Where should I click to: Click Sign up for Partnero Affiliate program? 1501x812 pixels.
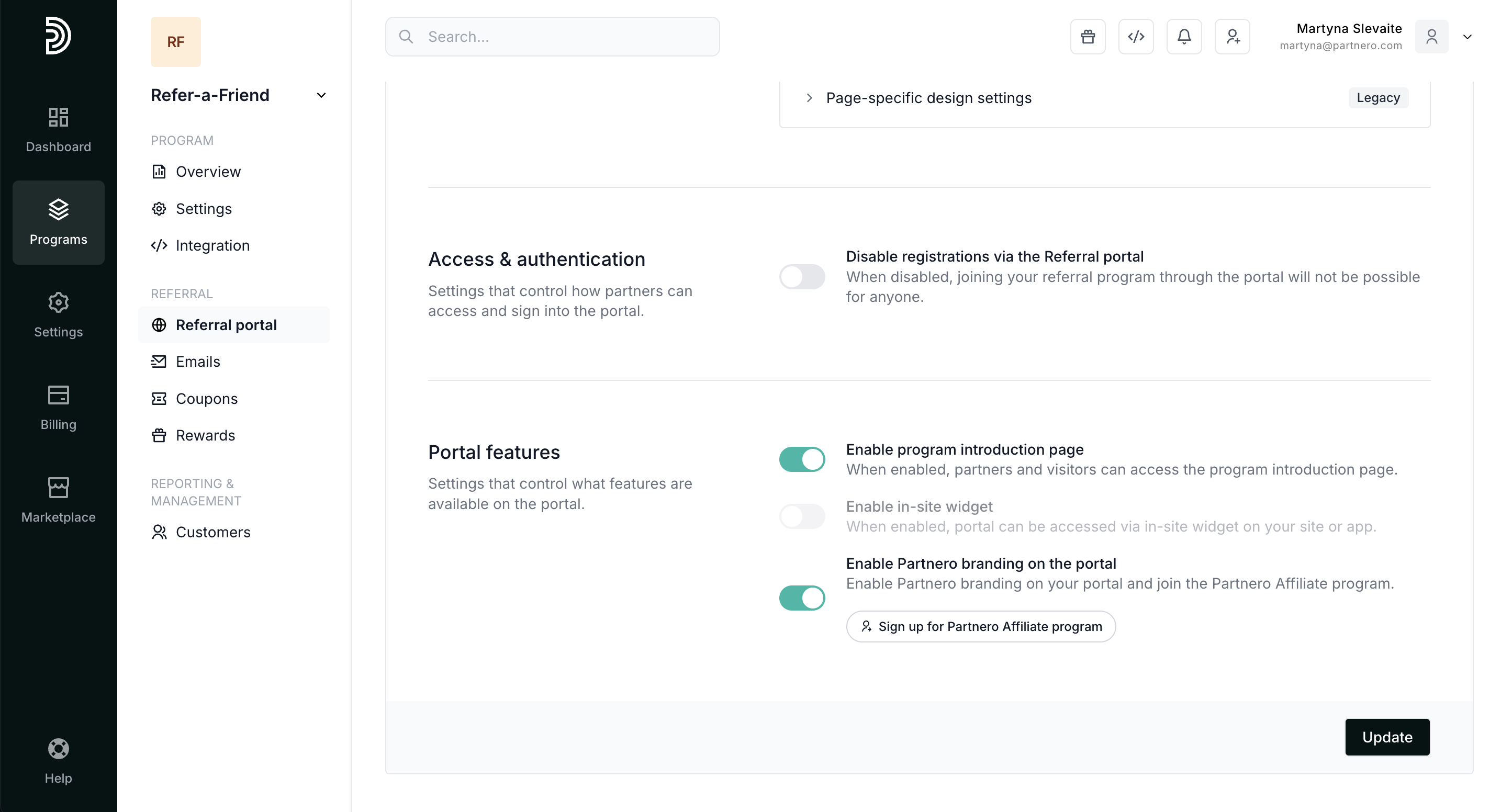click(x=981, y=626)
